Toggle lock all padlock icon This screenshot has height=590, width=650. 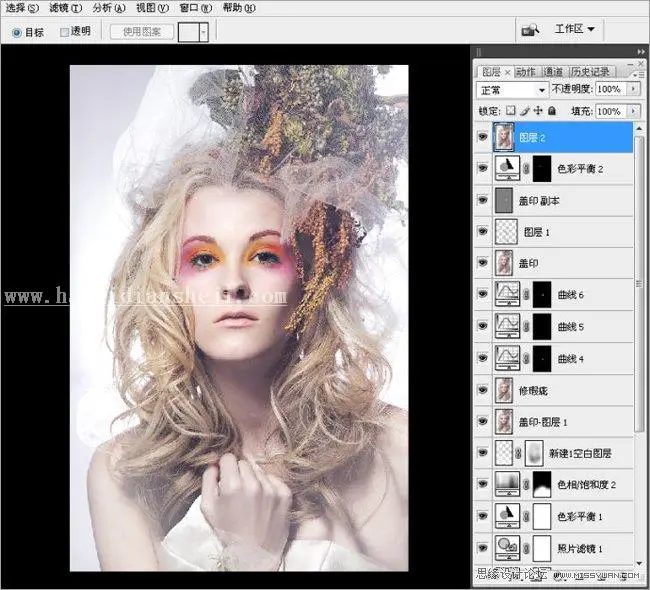pos(552,111)
